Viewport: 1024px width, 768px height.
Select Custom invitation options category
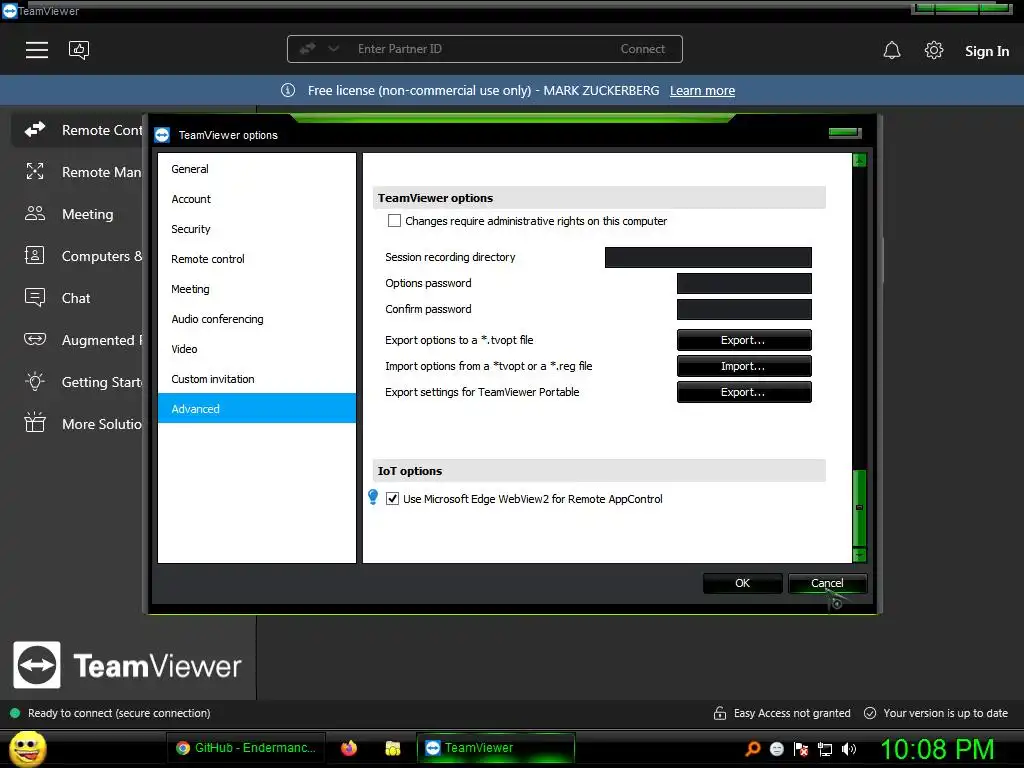click(257, 379)
